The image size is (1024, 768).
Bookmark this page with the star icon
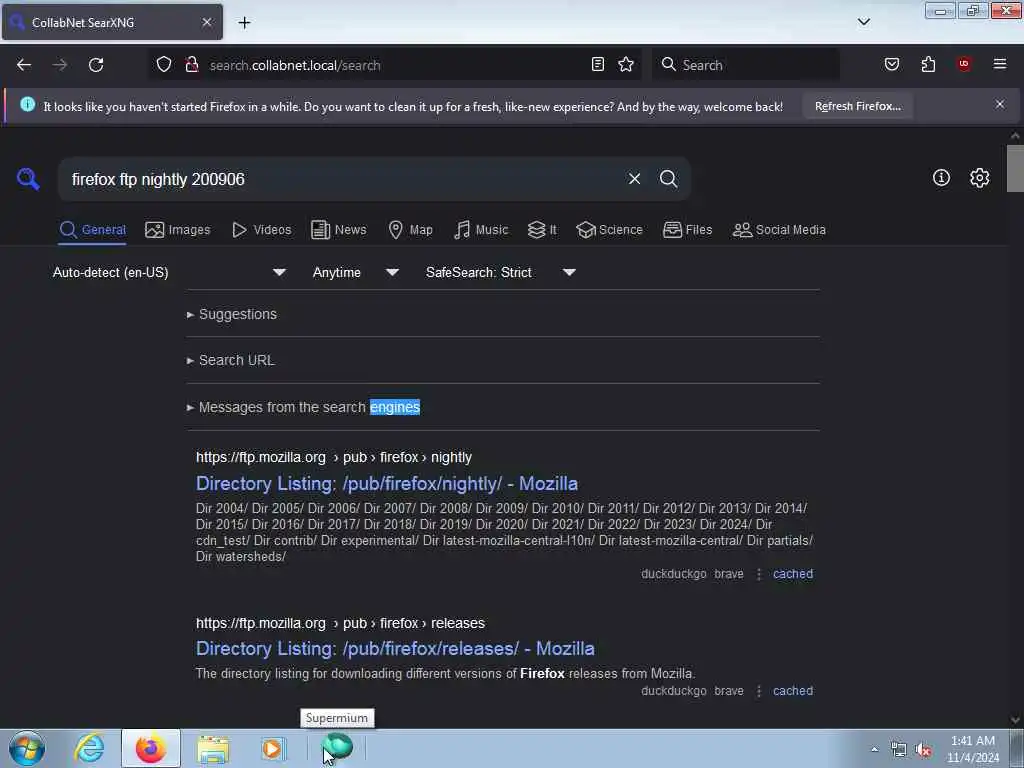pos(626,64)
